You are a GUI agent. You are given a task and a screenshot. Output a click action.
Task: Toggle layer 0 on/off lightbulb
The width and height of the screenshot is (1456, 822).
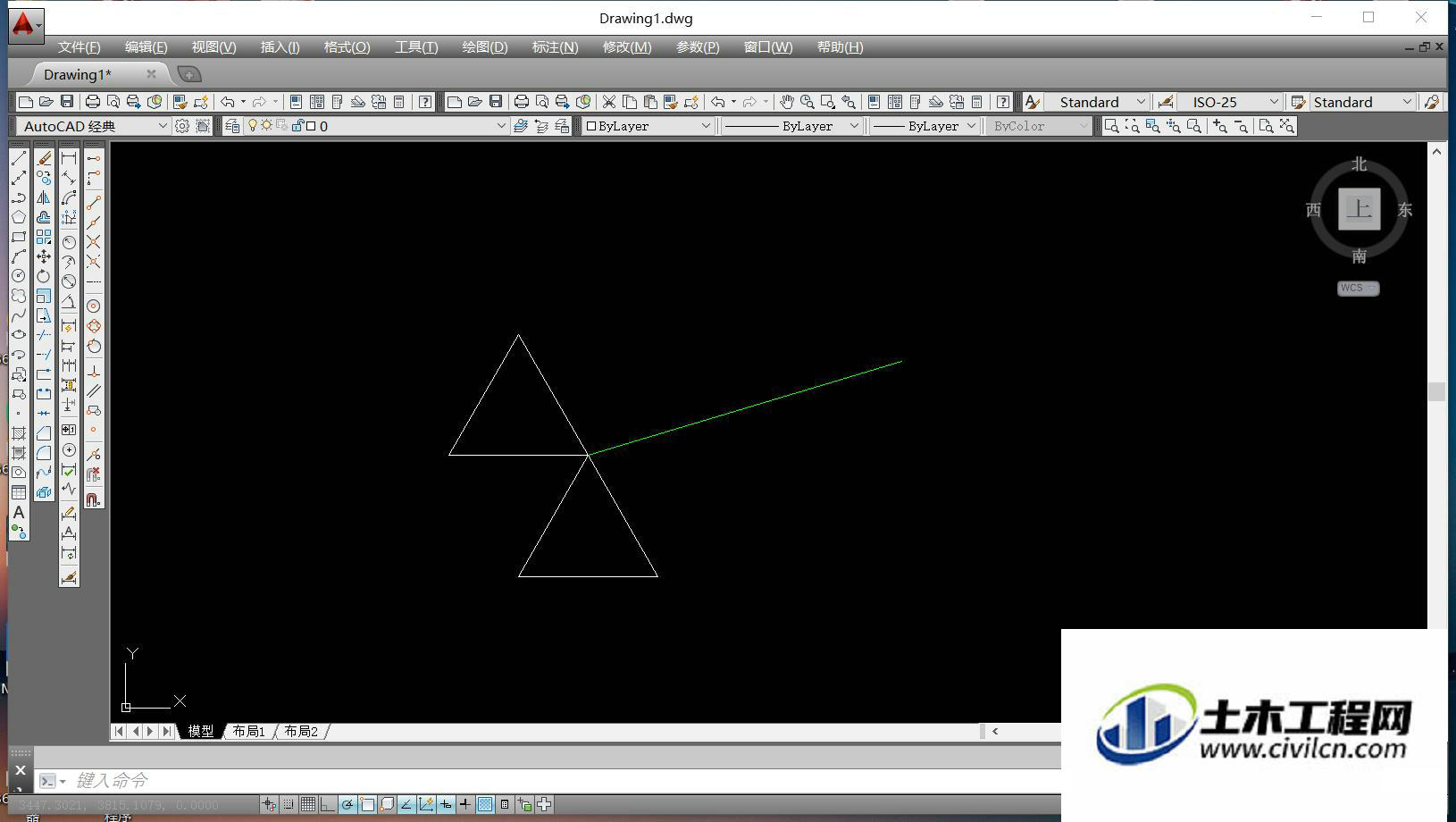pos(253,126)
